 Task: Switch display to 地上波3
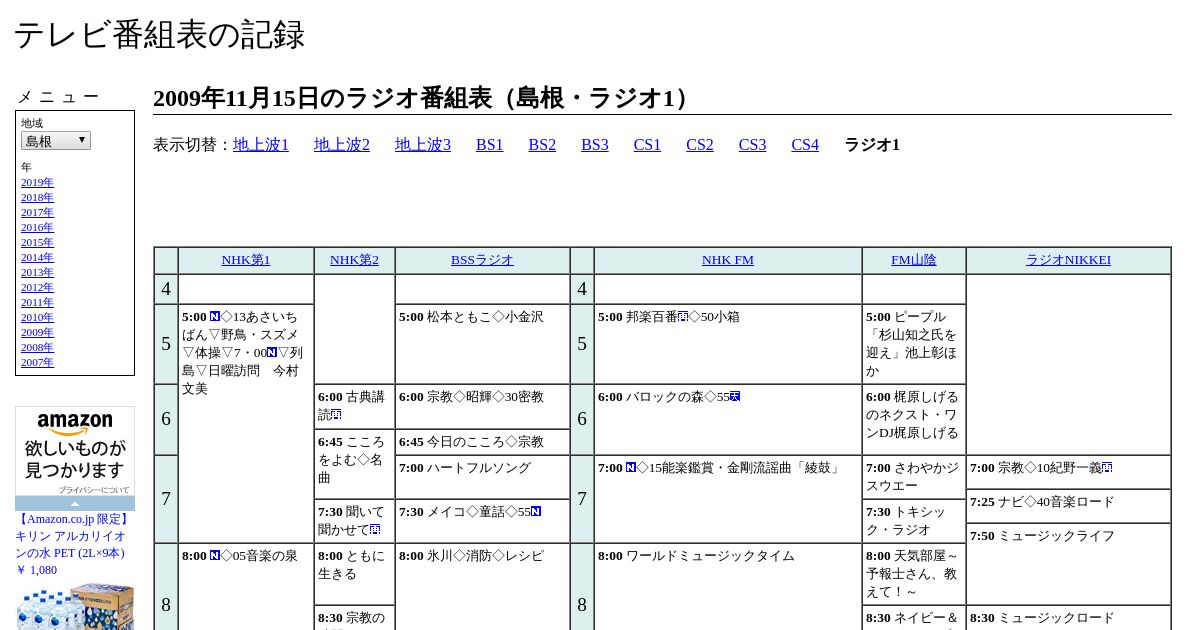coord(423,145)
